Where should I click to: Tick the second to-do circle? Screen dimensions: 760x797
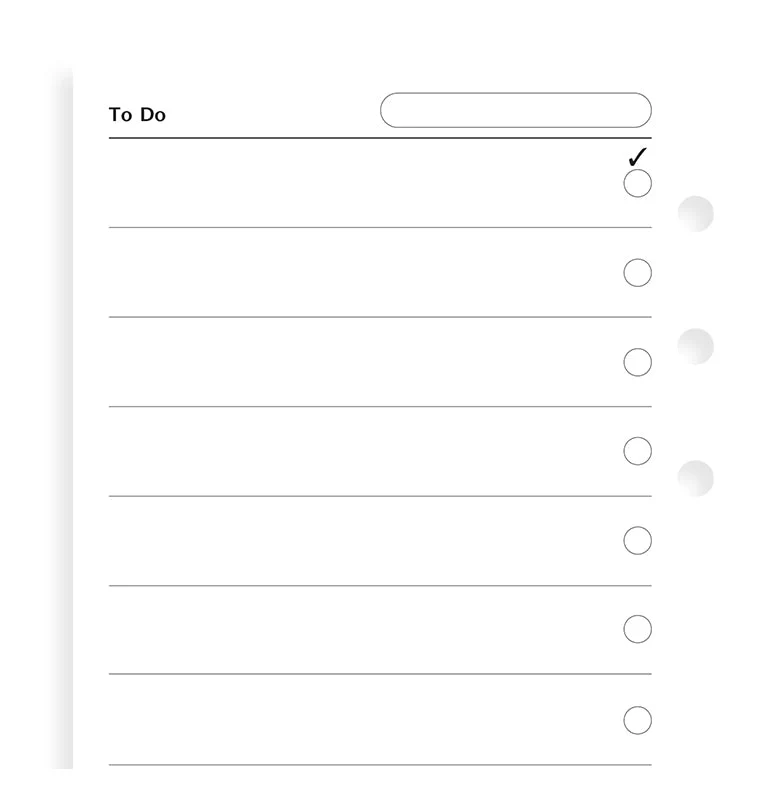(637, 273)
